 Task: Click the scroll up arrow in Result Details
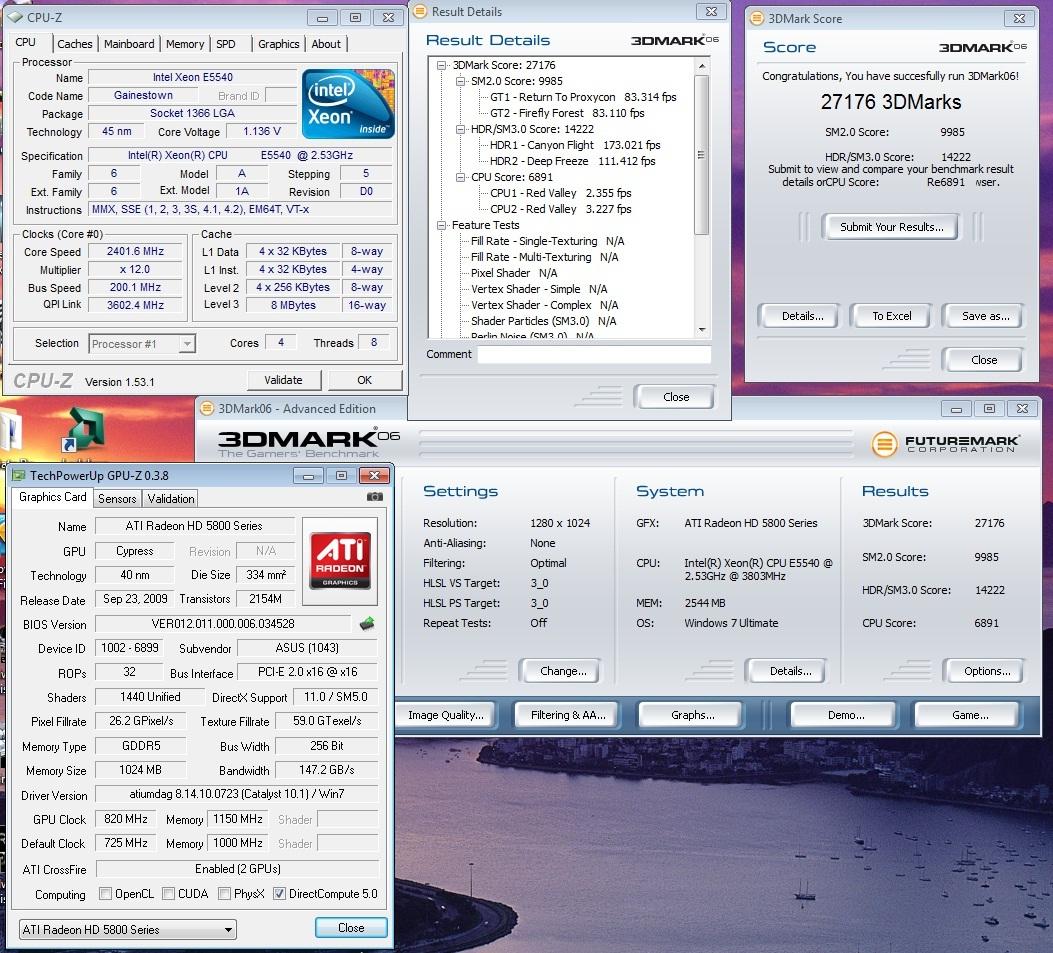point(702,66)
